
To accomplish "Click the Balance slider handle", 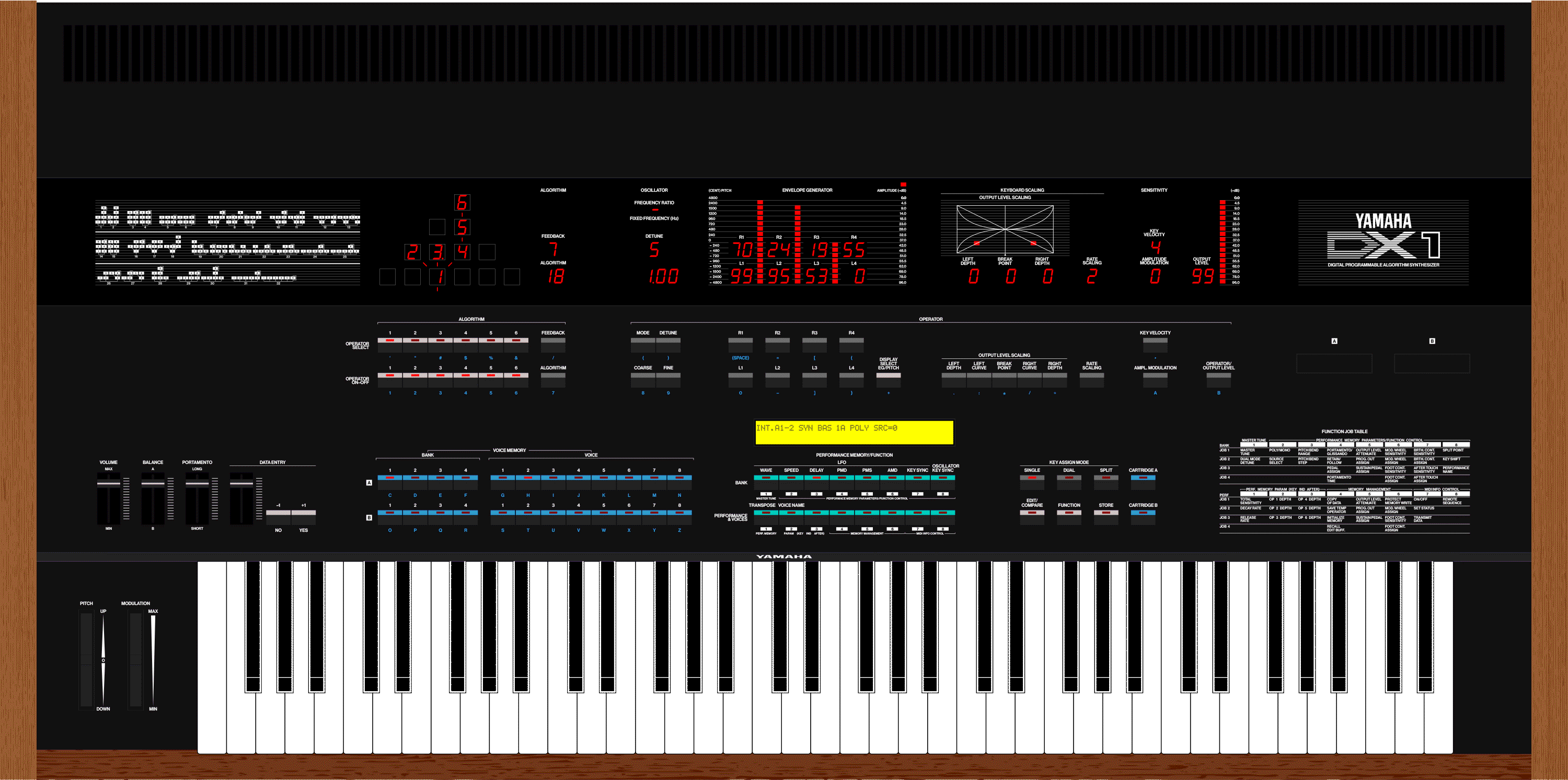I will pos(153,484).
